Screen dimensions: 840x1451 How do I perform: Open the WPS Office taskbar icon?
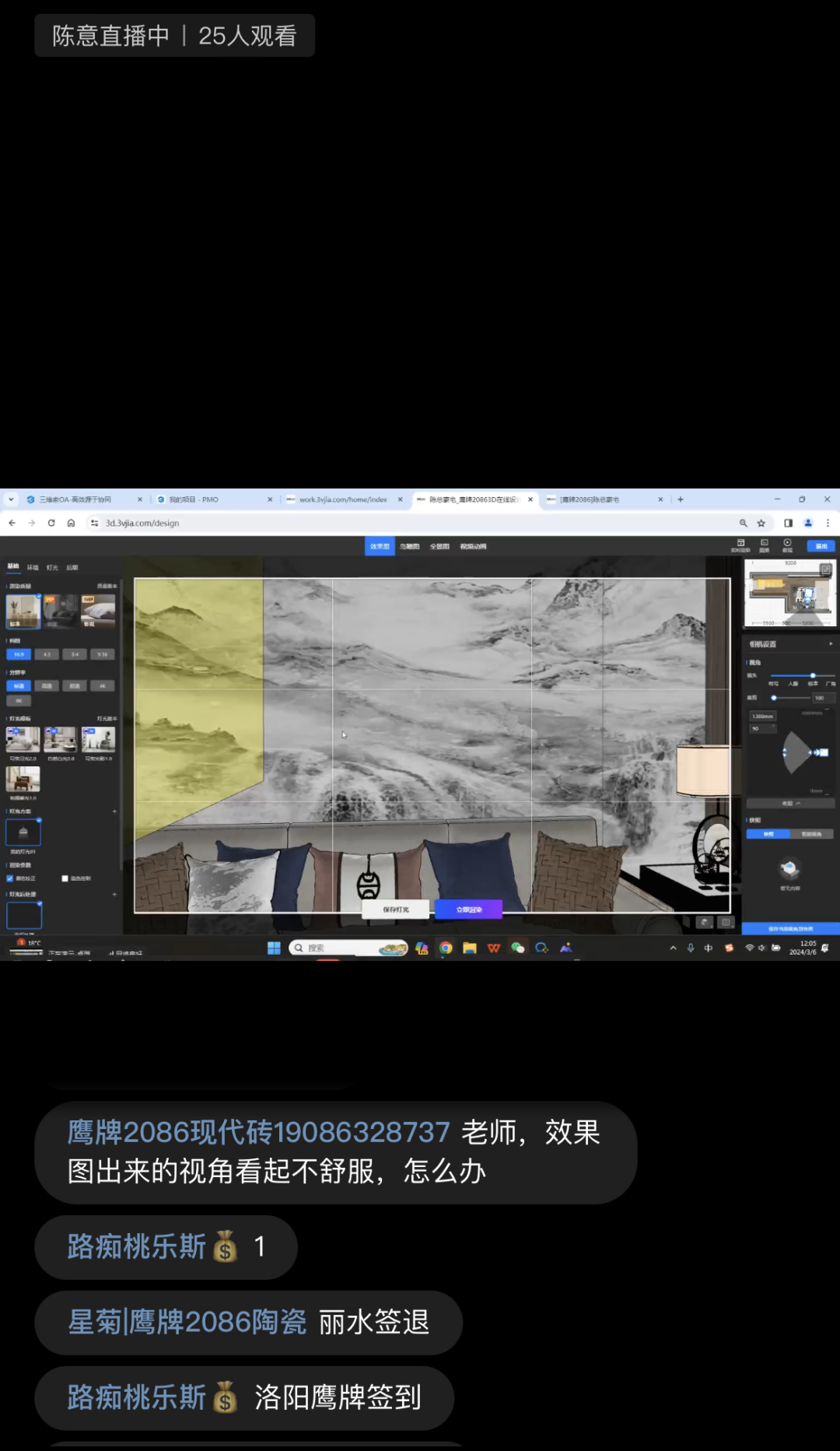click(493, 948)
